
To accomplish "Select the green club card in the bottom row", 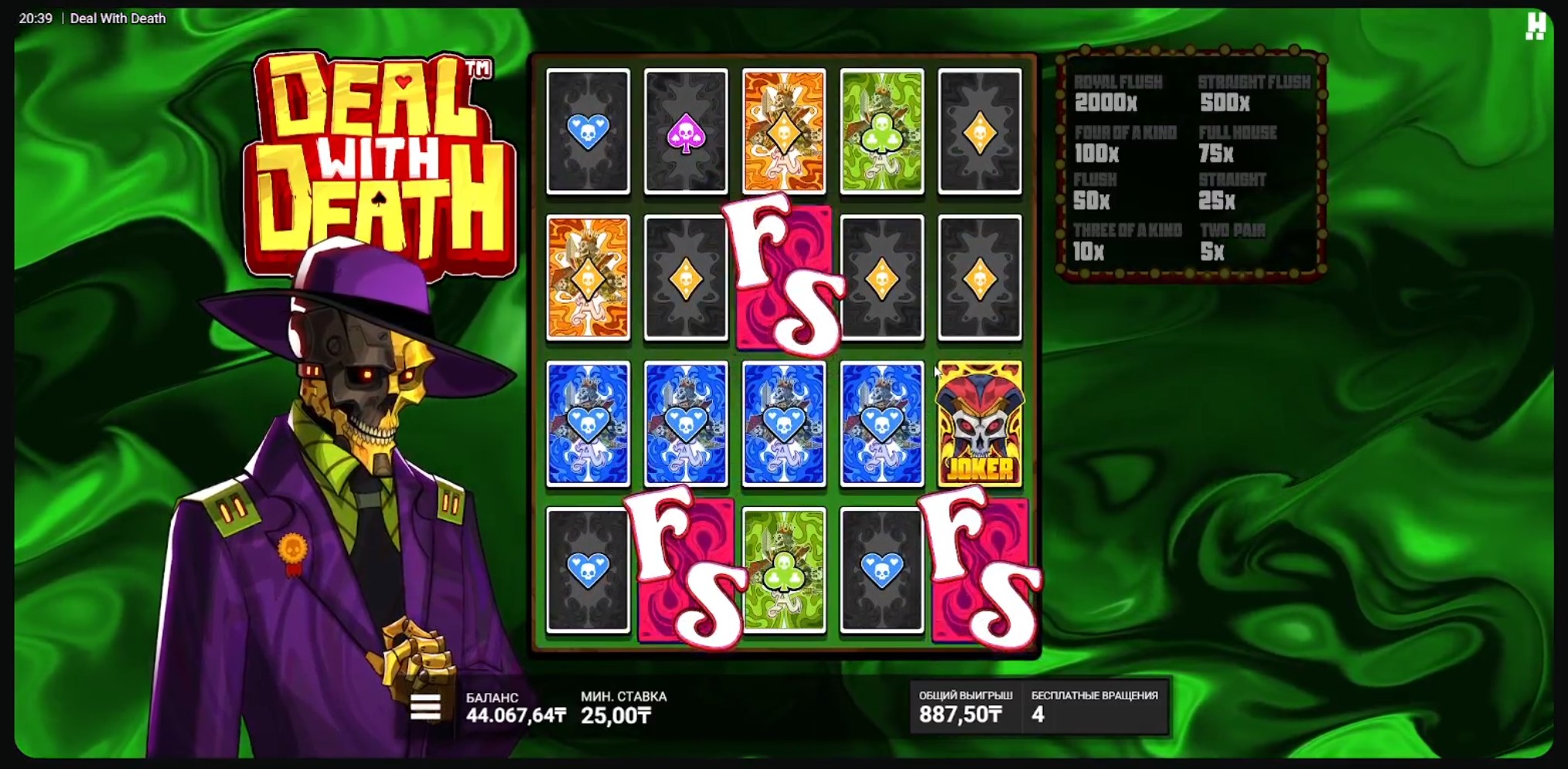I will coord(784,570).
